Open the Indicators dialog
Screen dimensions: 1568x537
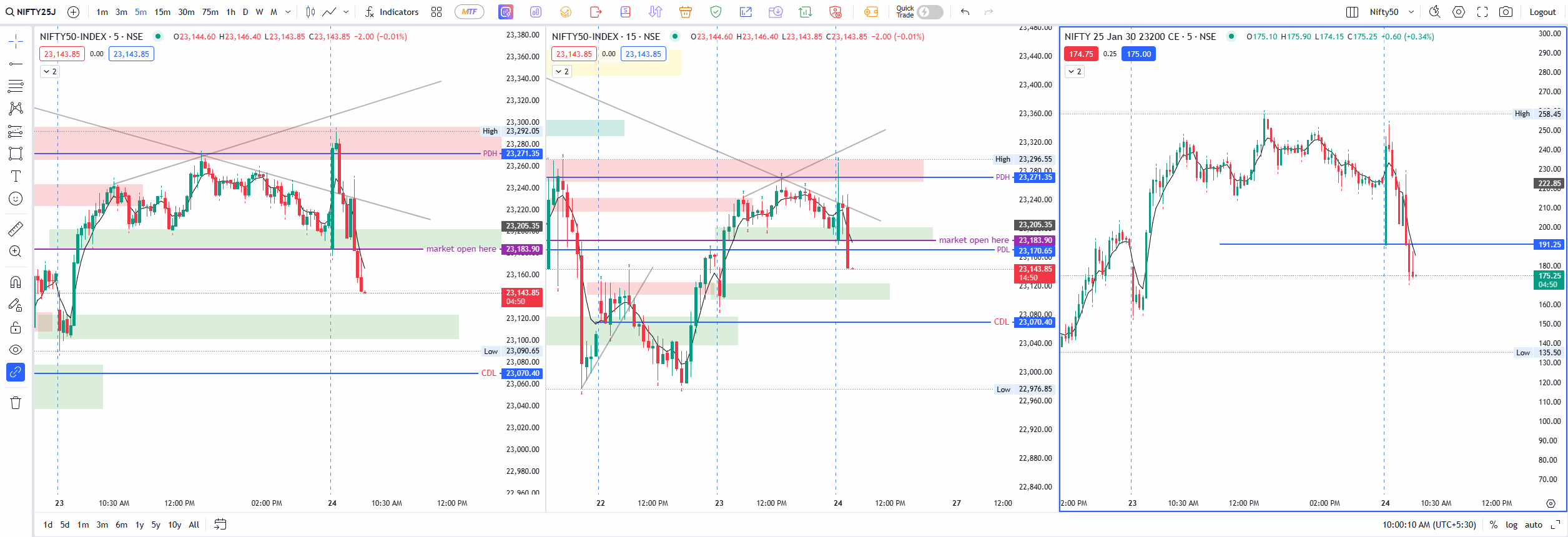392,12
